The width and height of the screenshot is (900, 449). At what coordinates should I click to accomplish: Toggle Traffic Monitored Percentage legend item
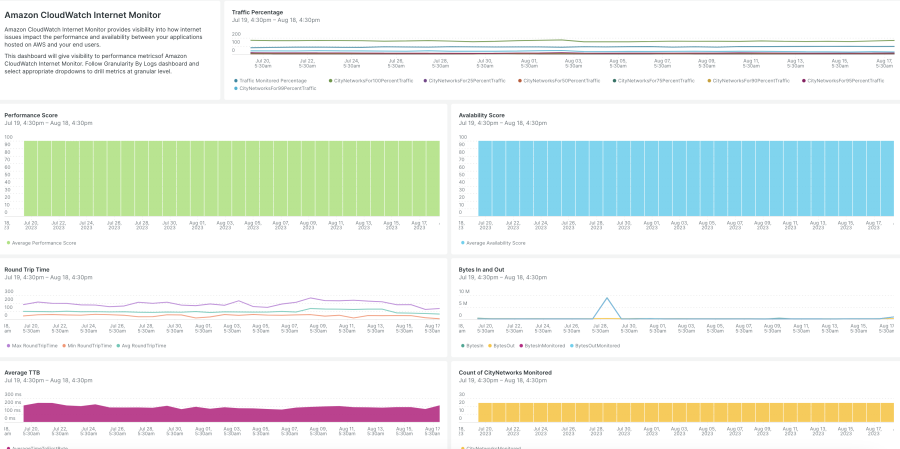(272, 80)
